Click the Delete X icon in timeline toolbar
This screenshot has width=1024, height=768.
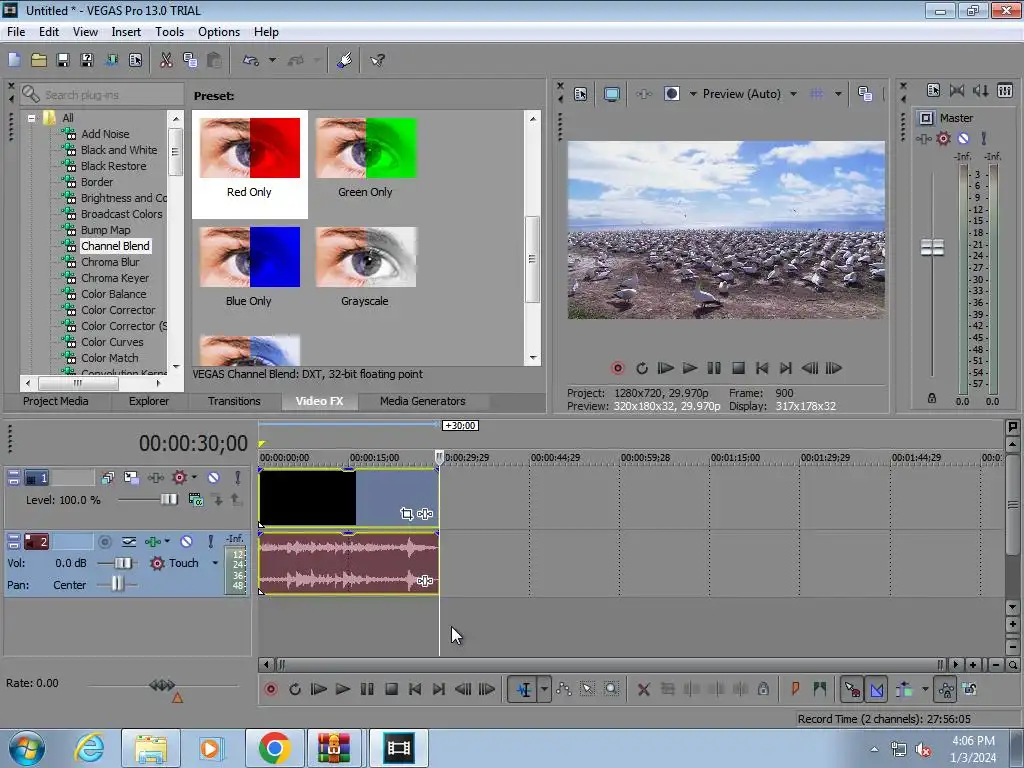[x=643, y=689]
